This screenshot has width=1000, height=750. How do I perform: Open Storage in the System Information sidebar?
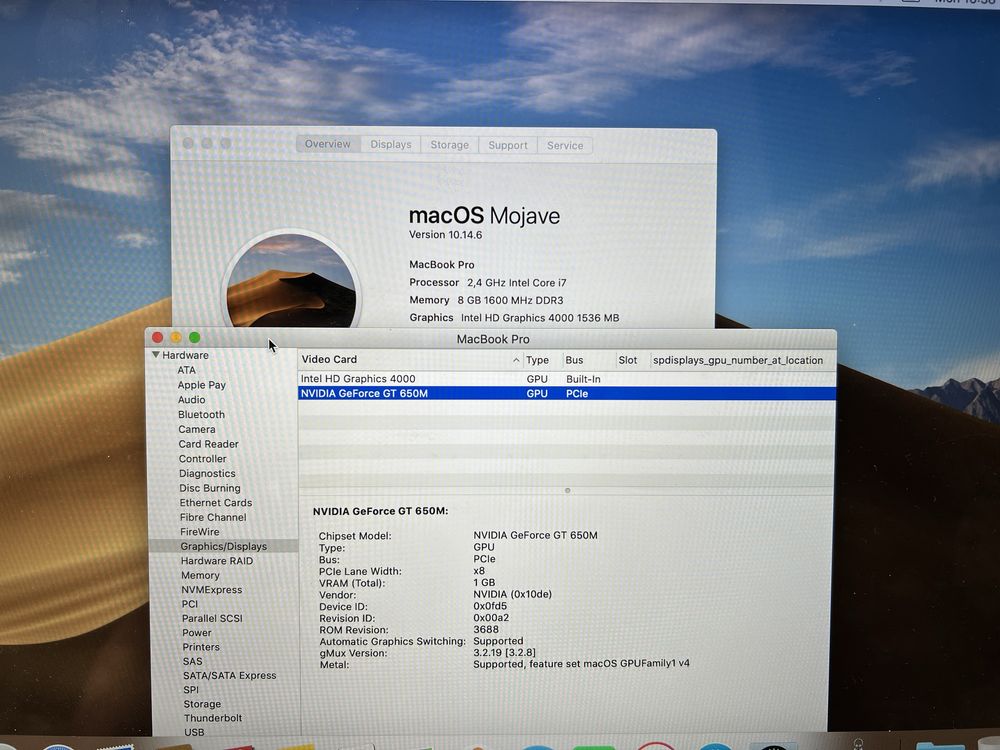tap(202, 704)
